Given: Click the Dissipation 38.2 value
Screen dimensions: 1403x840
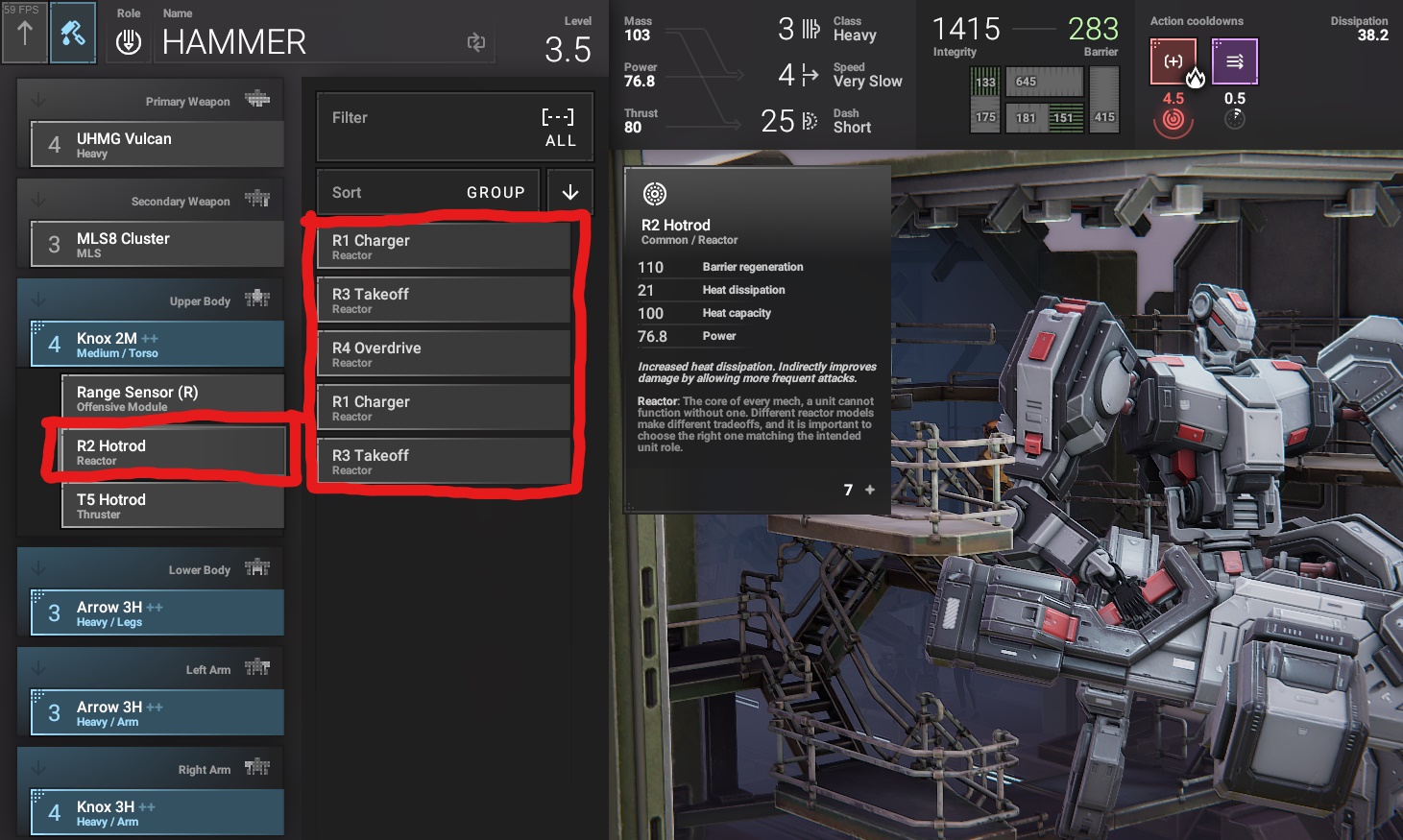Looking at the screenshot, I should tap(1372, 36).
